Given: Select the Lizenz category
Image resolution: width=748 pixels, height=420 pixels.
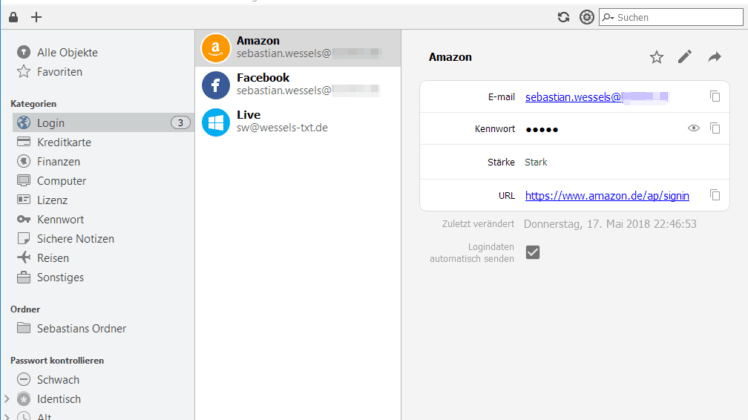Looking at the screenshot, I should tap(42, 200).
